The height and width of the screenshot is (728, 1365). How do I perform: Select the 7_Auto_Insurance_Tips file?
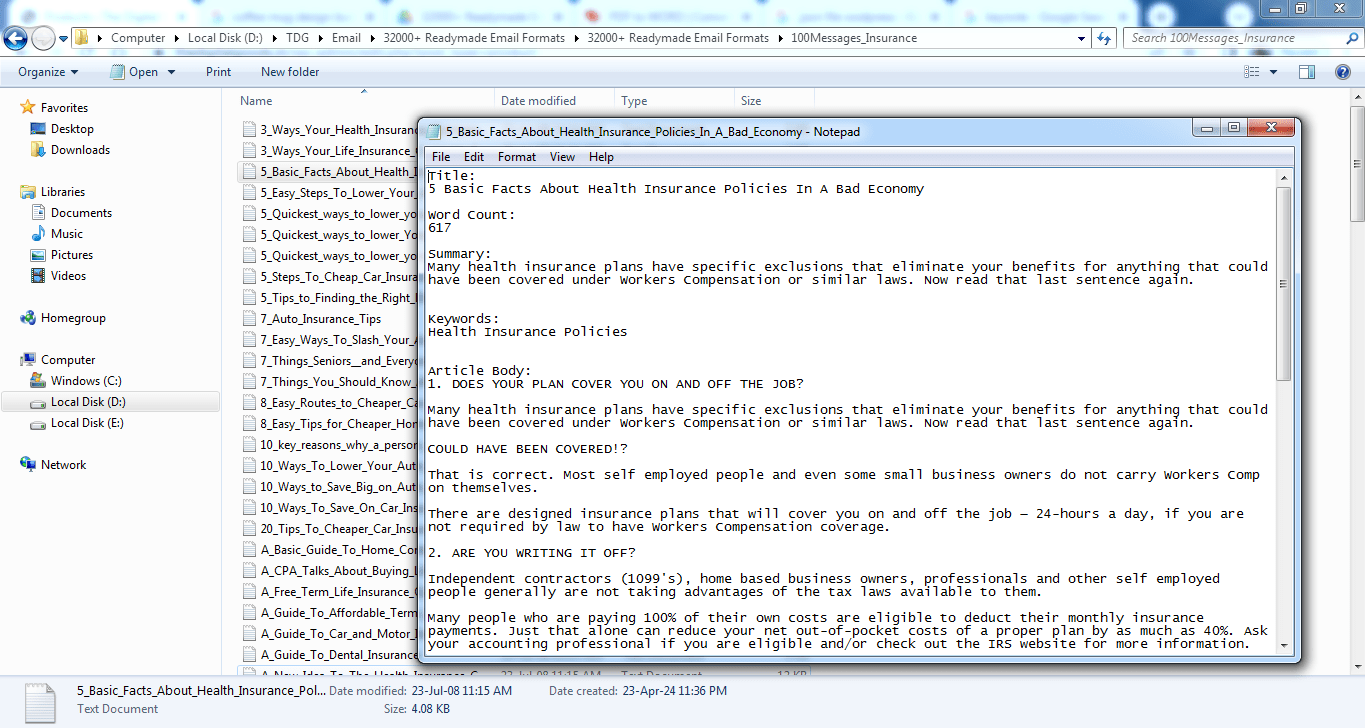click(320, 319)
